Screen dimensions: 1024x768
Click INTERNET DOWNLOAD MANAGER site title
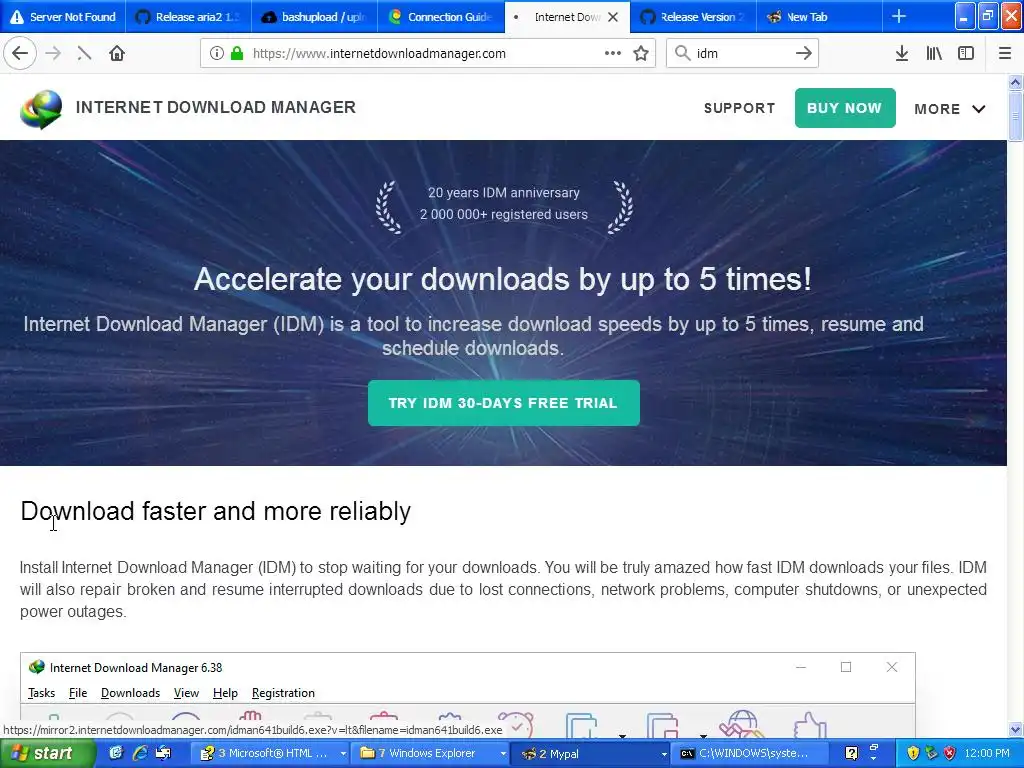pyautogui.click(x=216, y=107)
